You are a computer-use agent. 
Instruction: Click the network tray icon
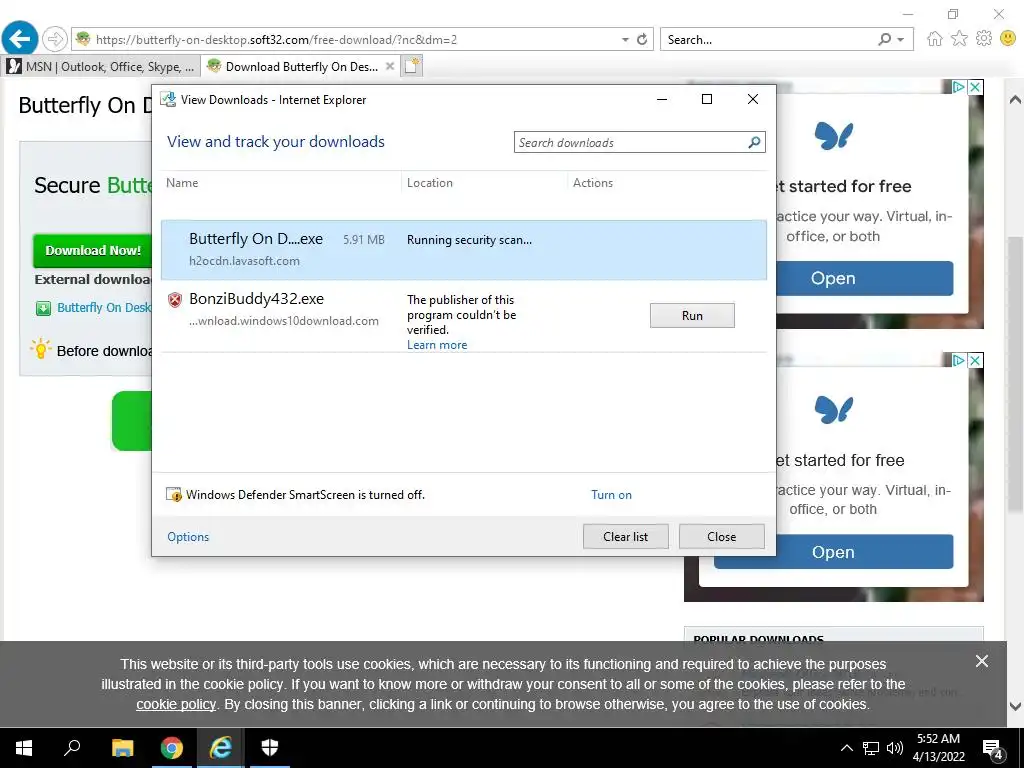point(871,748)
